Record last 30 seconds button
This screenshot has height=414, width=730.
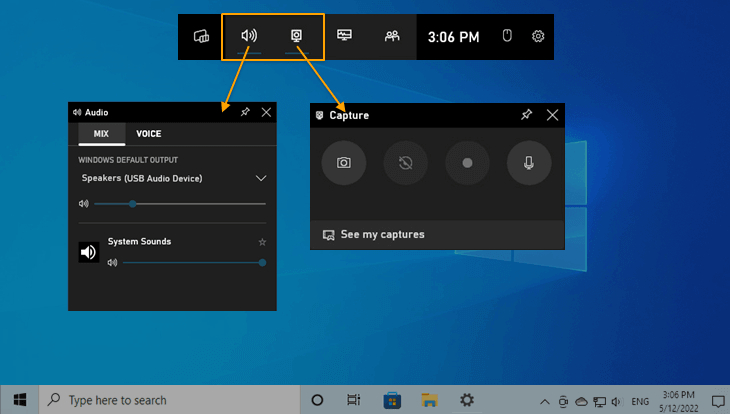coord(406,163)
